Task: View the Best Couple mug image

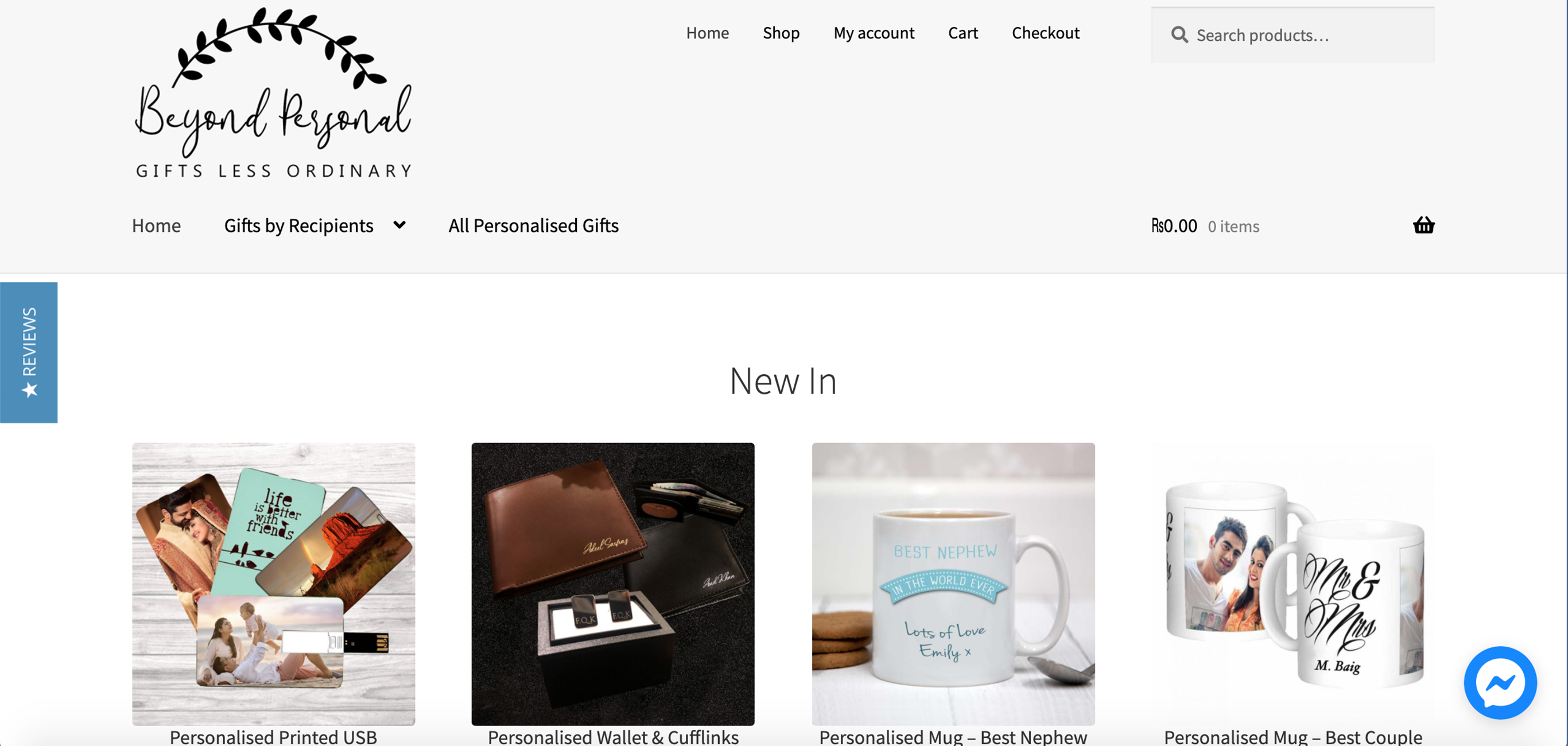Action: pyautogui.click(x=1293, y=584)
